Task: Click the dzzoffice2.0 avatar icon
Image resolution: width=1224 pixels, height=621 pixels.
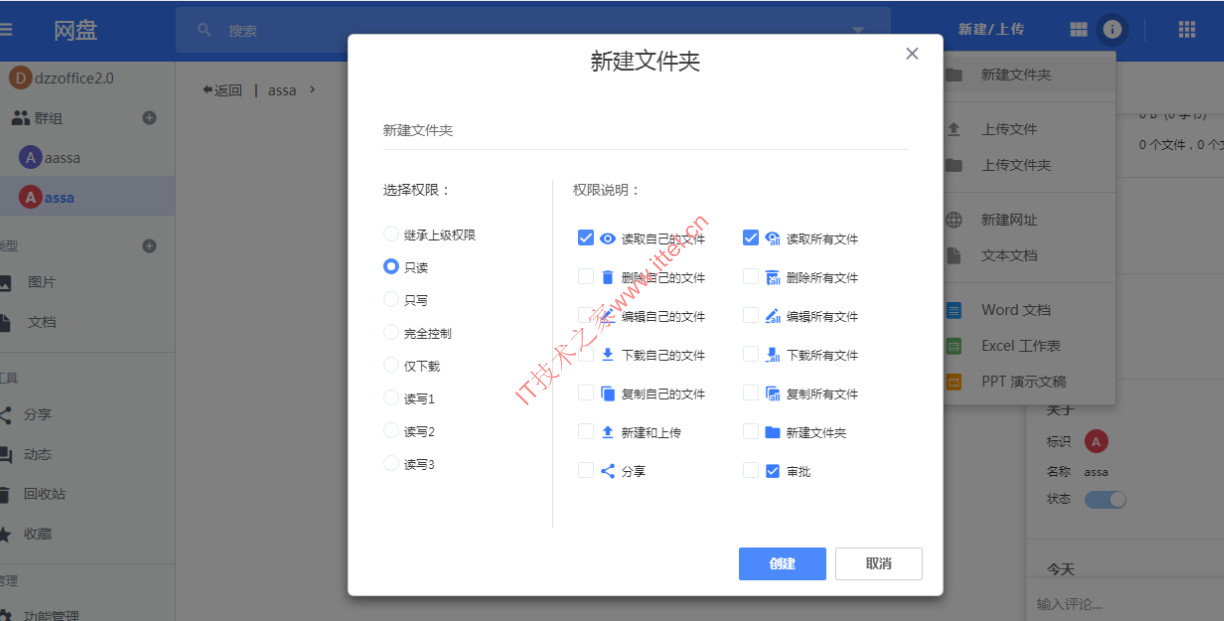Action: tap(20, 78)
